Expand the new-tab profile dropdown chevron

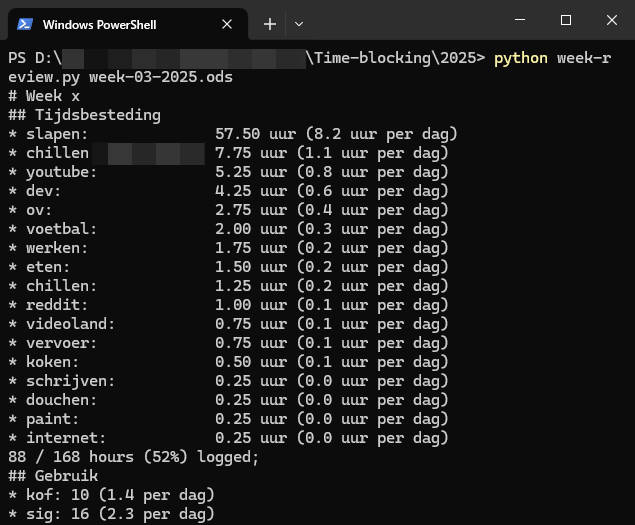click(299, 24)
